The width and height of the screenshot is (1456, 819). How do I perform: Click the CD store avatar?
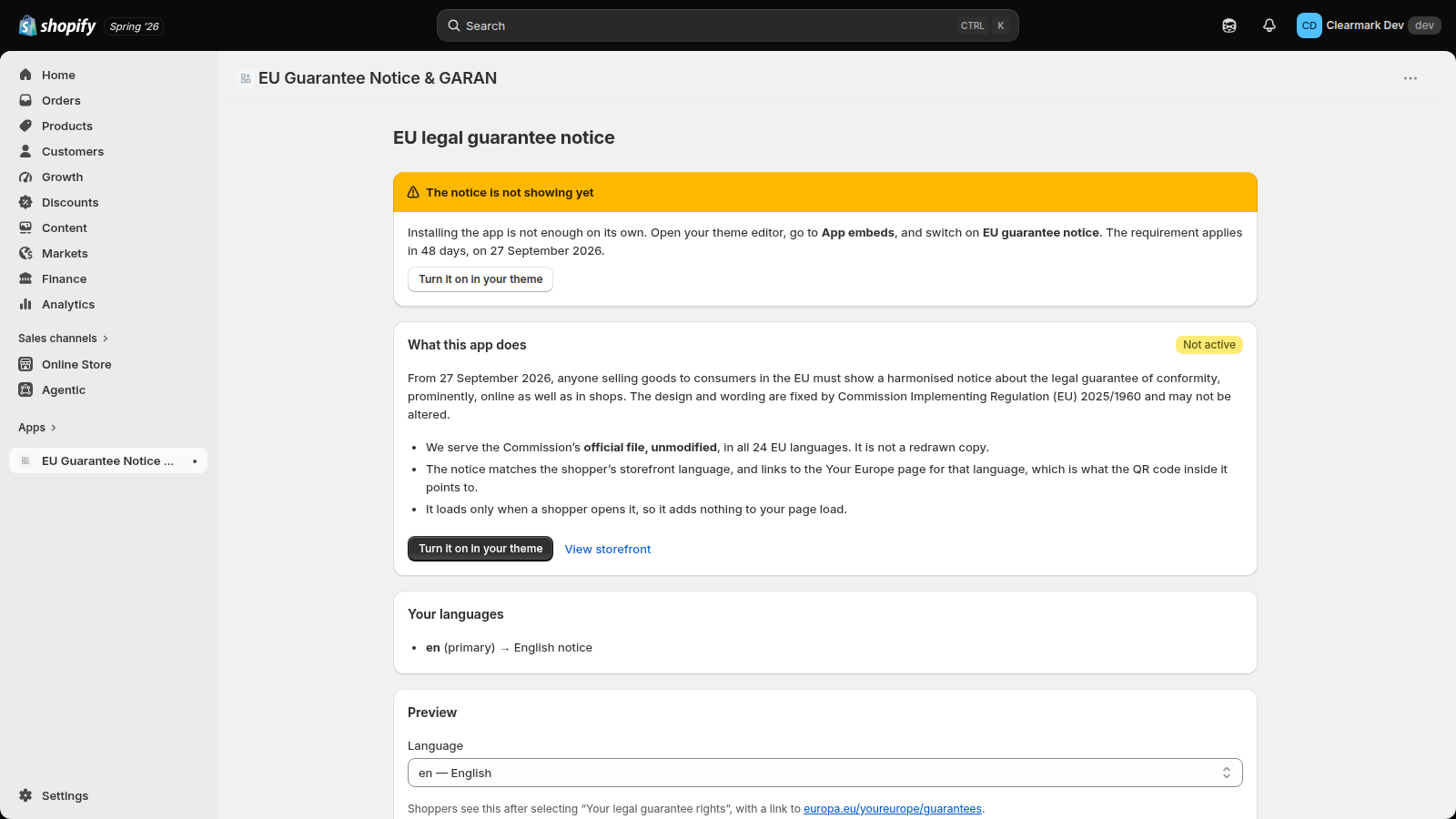click(x=1309, y=25)
